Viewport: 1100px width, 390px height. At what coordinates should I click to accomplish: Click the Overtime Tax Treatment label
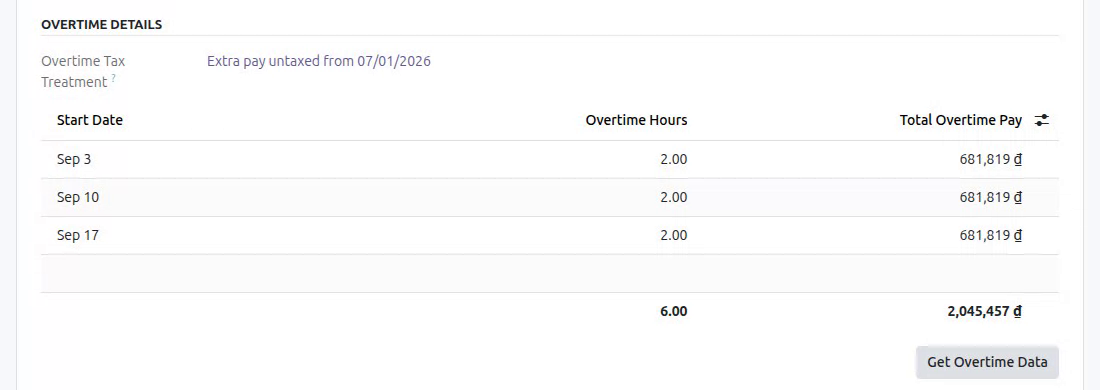(x=83, y=72)
